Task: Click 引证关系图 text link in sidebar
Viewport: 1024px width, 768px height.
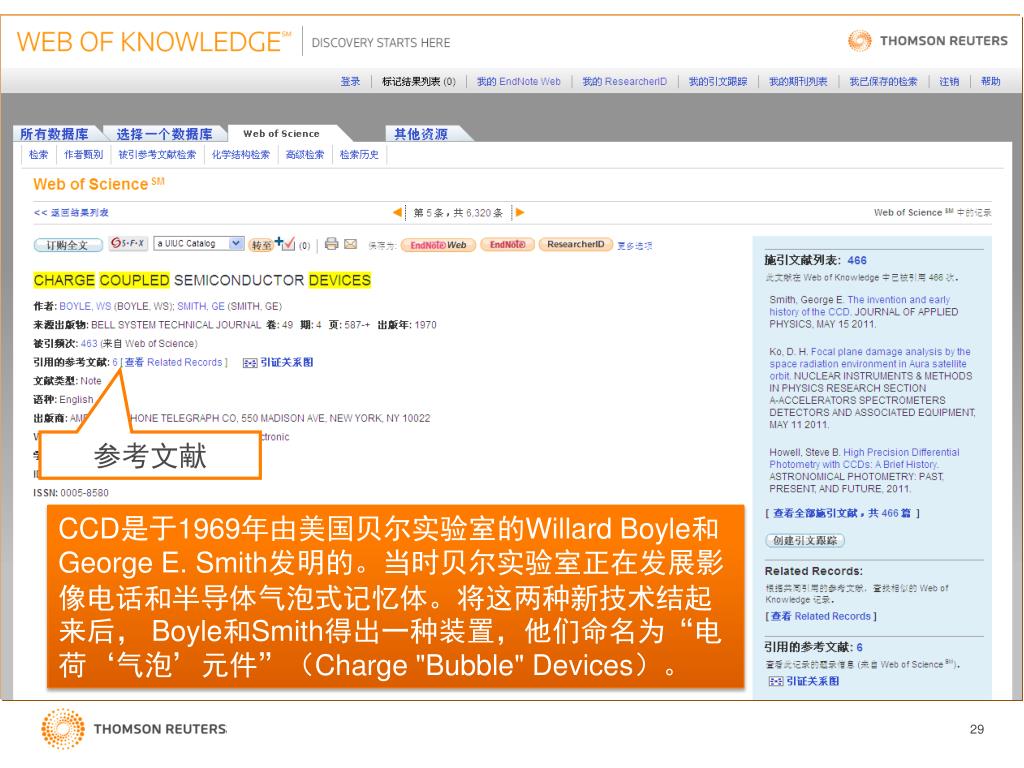Action: tap(812, 681)
